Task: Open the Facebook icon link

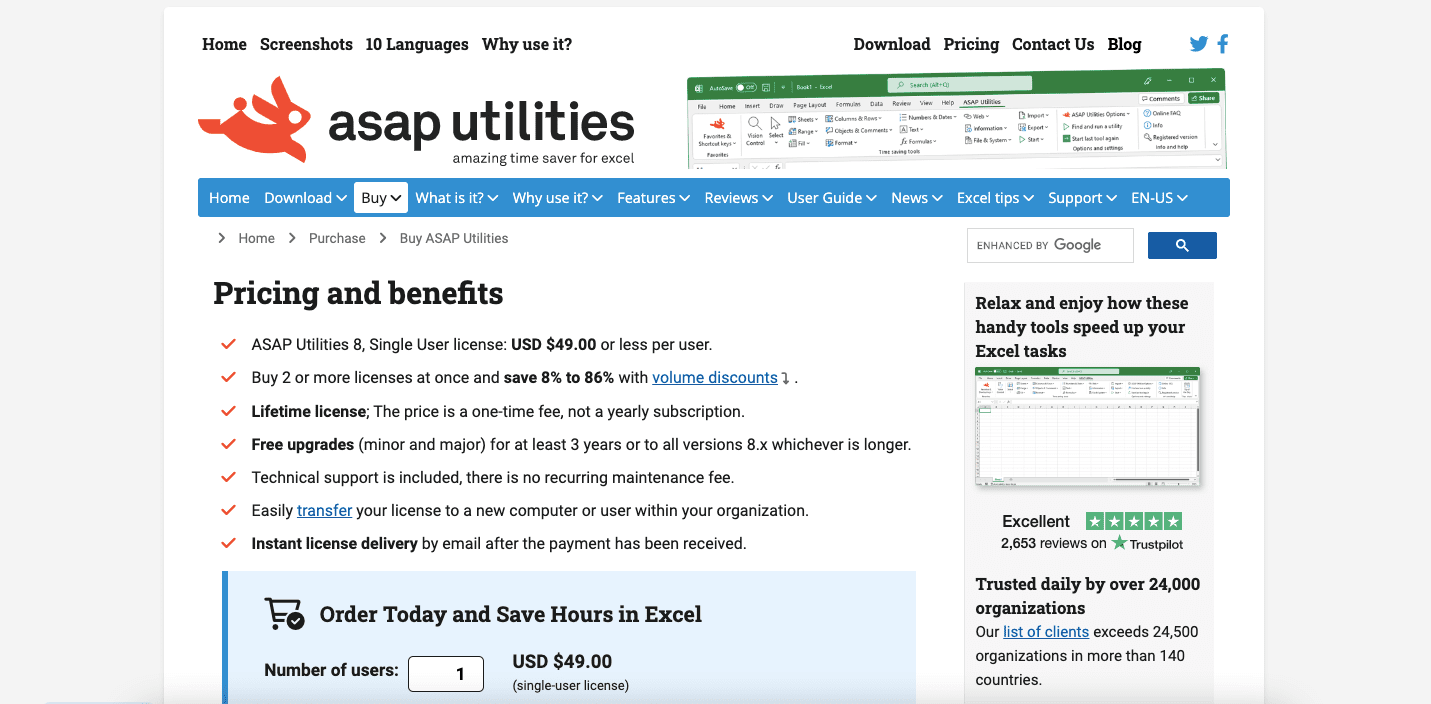Action: click(1222, 44)
